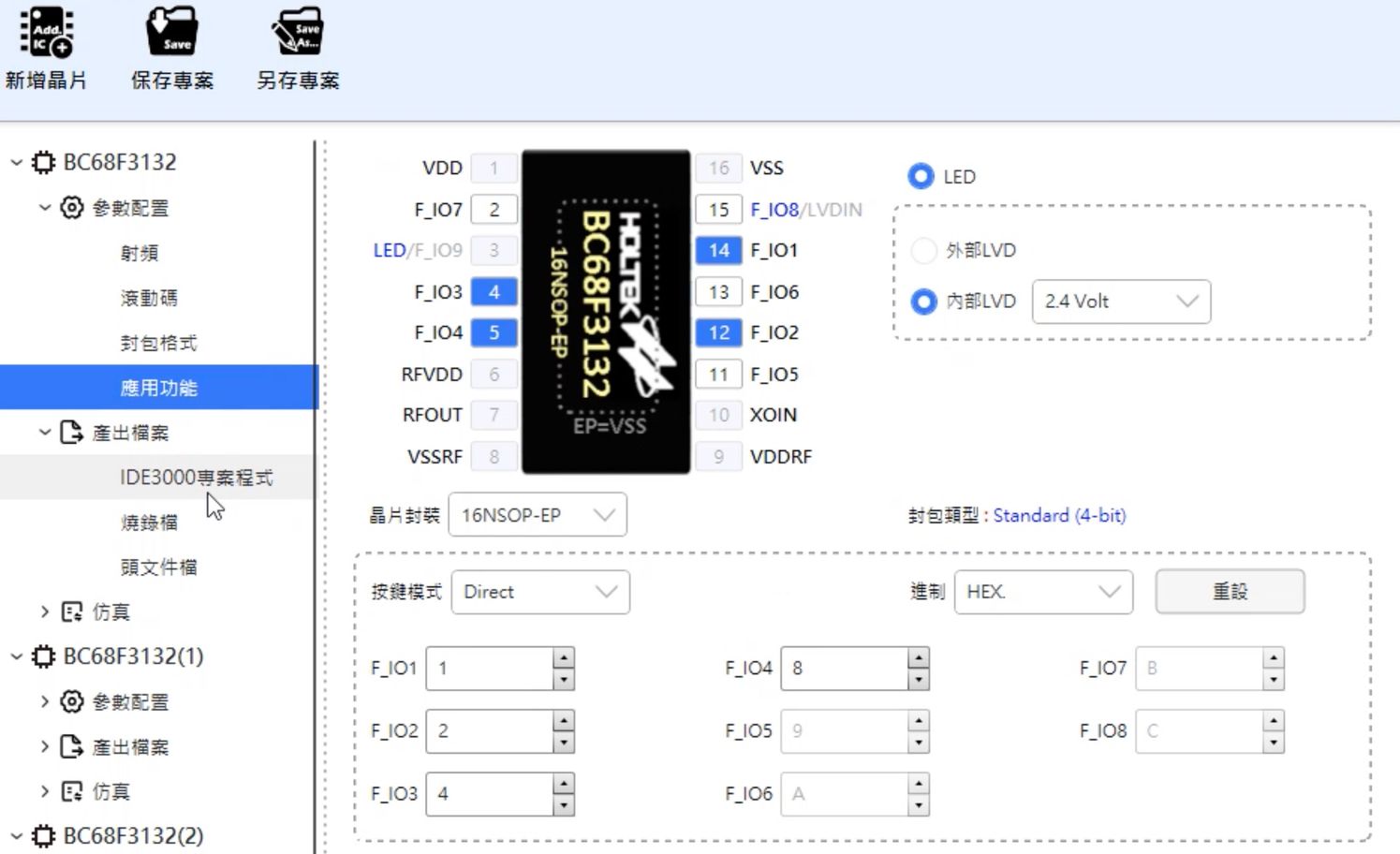1400x854 pixels.
Task: Toggle pin 11 F_IO5 on the chip
Action: tap(718, 375)
